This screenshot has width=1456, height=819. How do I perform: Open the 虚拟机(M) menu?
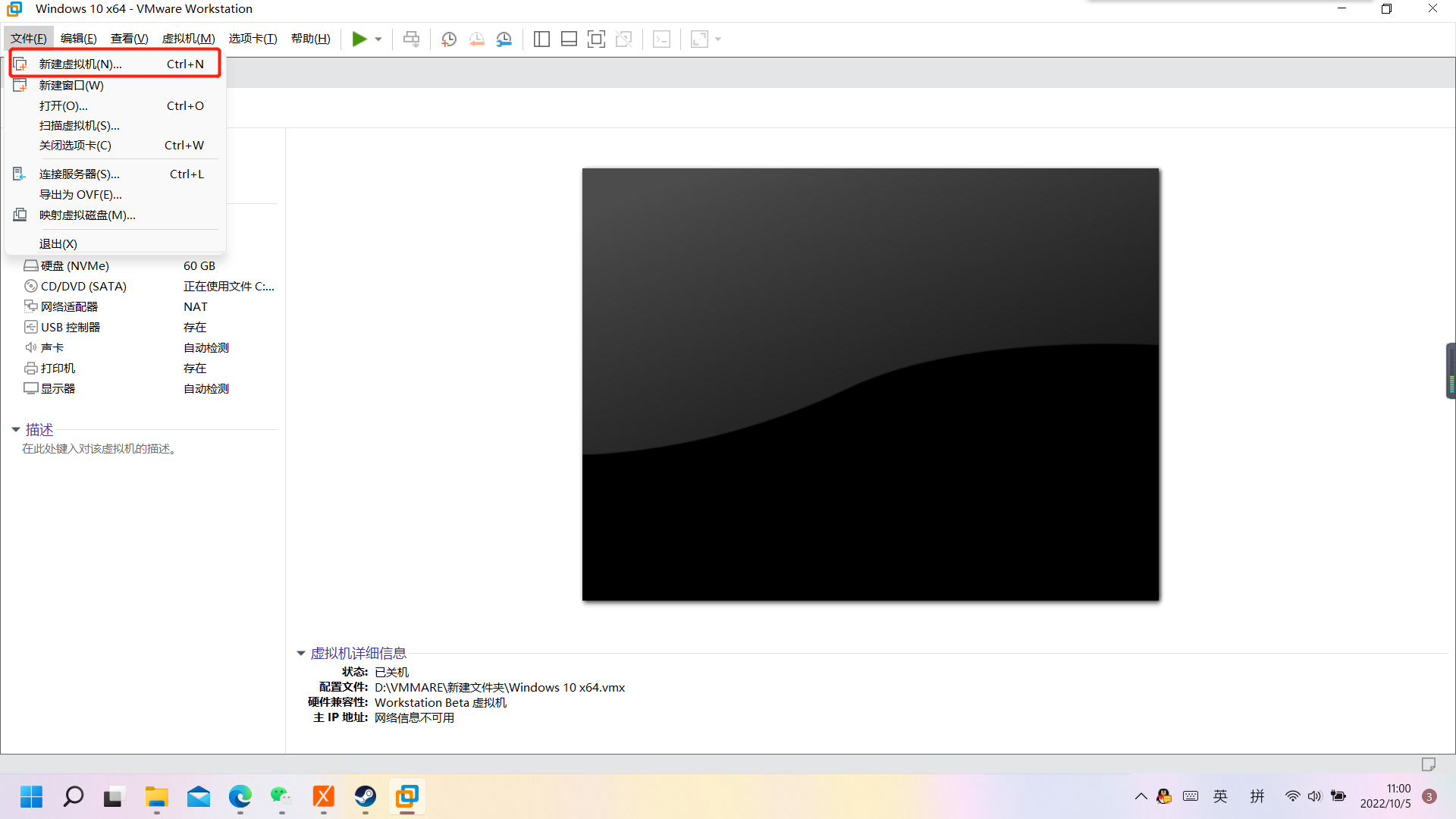[x=189, y=39]
